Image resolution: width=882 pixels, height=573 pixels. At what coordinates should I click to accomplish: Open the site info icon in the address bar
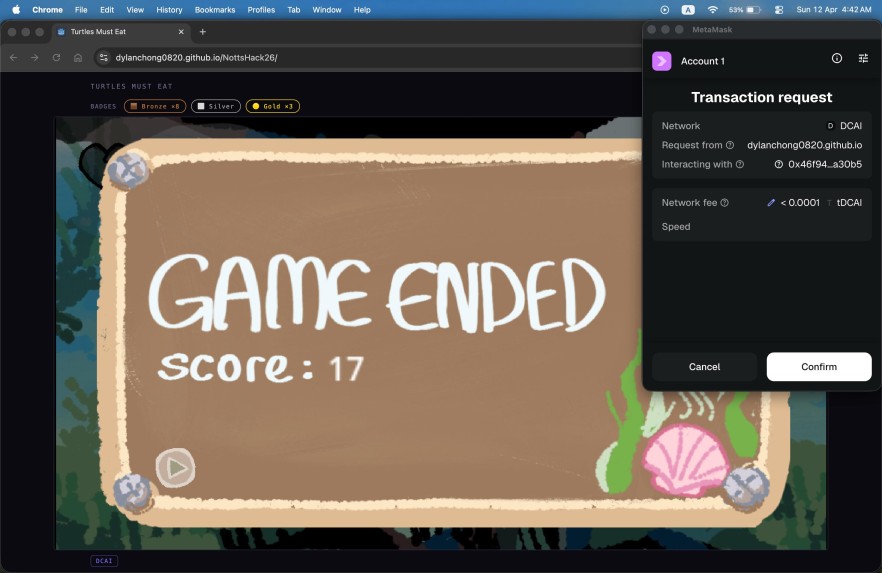(104, 58)
